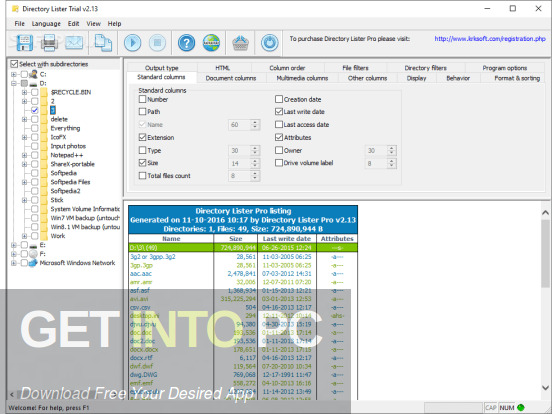Image resolution: width=552 pixels, height=414 pixels.
Task: Select the aac.aac file row
Action: [243, 274]
